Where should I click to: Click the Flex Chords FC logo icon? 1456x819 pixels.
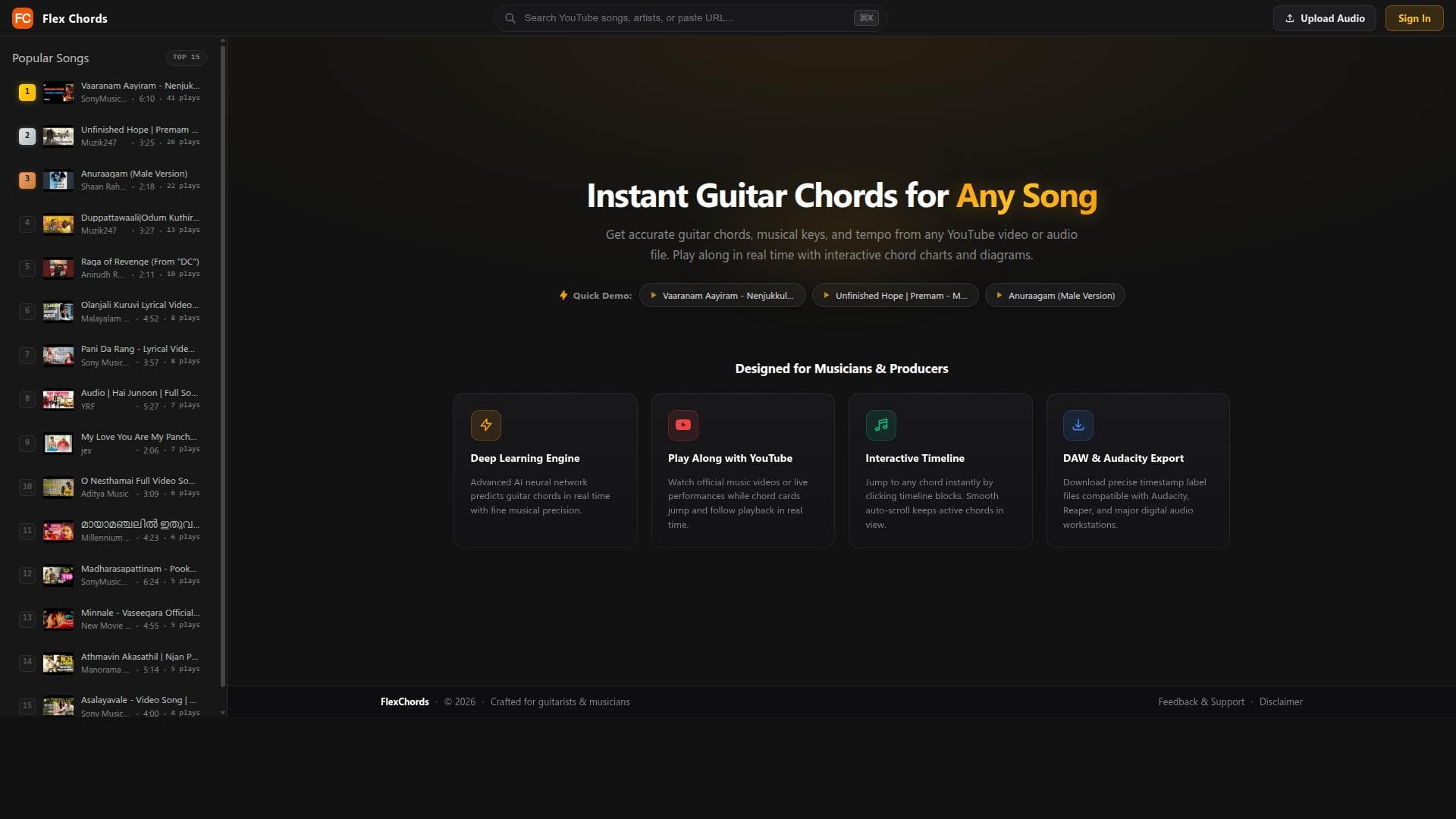point(23,18)
